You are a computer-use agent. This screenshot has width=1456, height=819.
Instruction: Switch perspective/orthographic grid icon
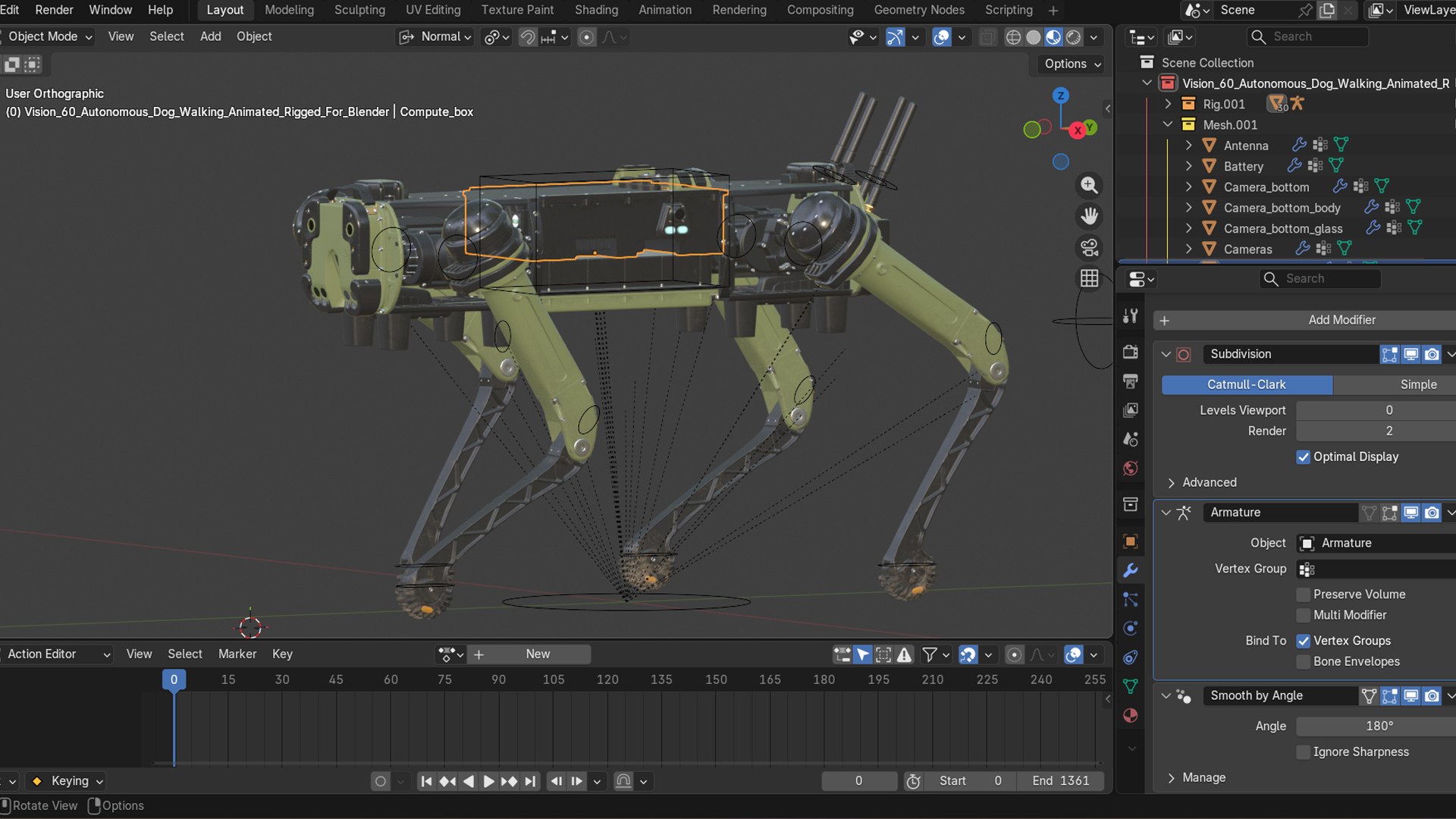[x=1089, y=278]
